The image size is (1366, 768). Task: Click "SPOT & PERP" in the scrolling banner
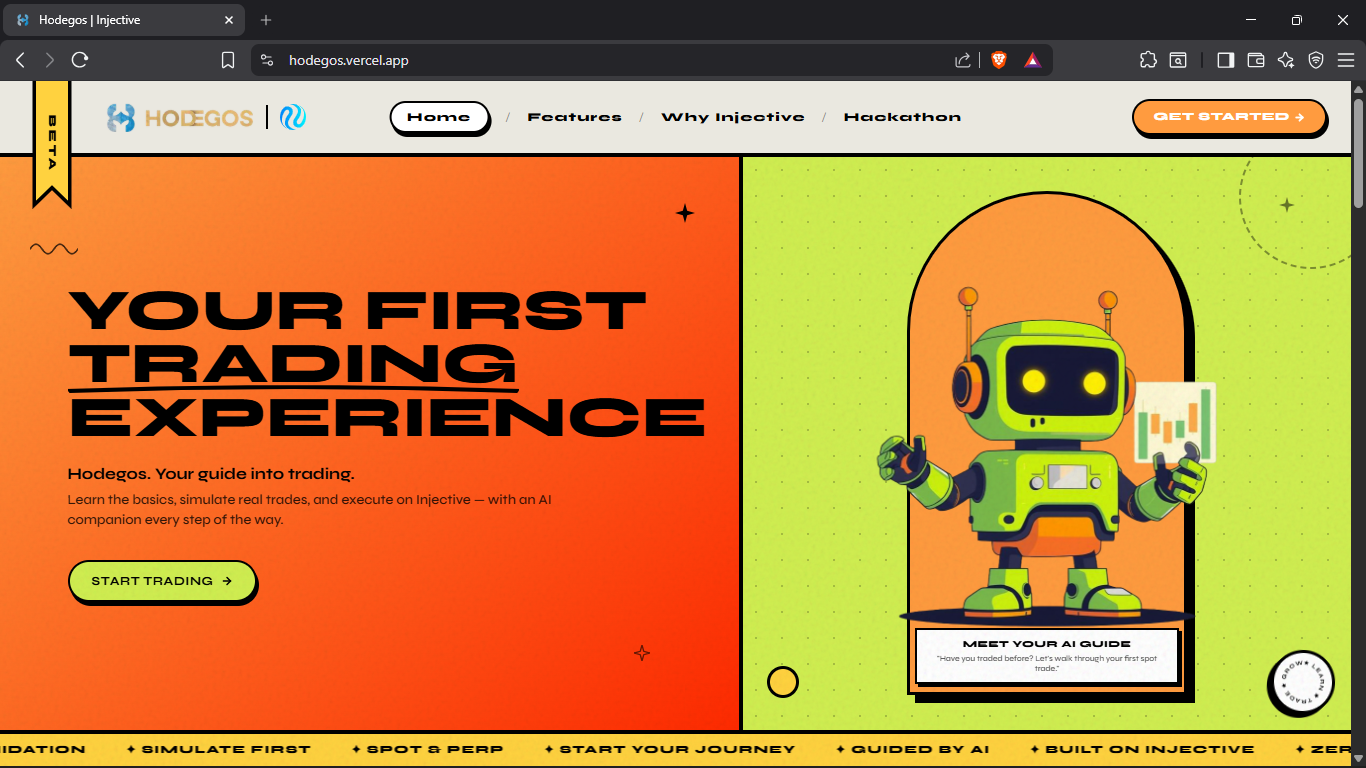click(x=435, y=749)
